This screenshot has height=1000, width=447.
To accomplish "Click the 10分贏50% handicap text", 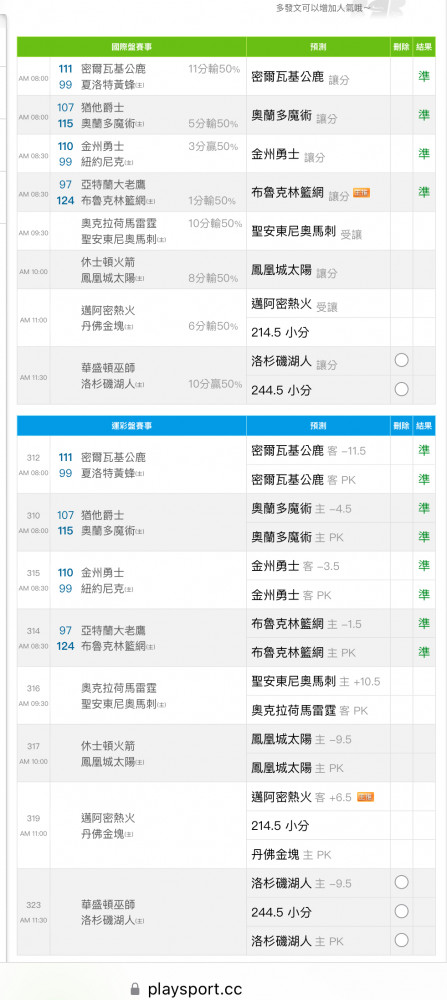I will 216,383.
